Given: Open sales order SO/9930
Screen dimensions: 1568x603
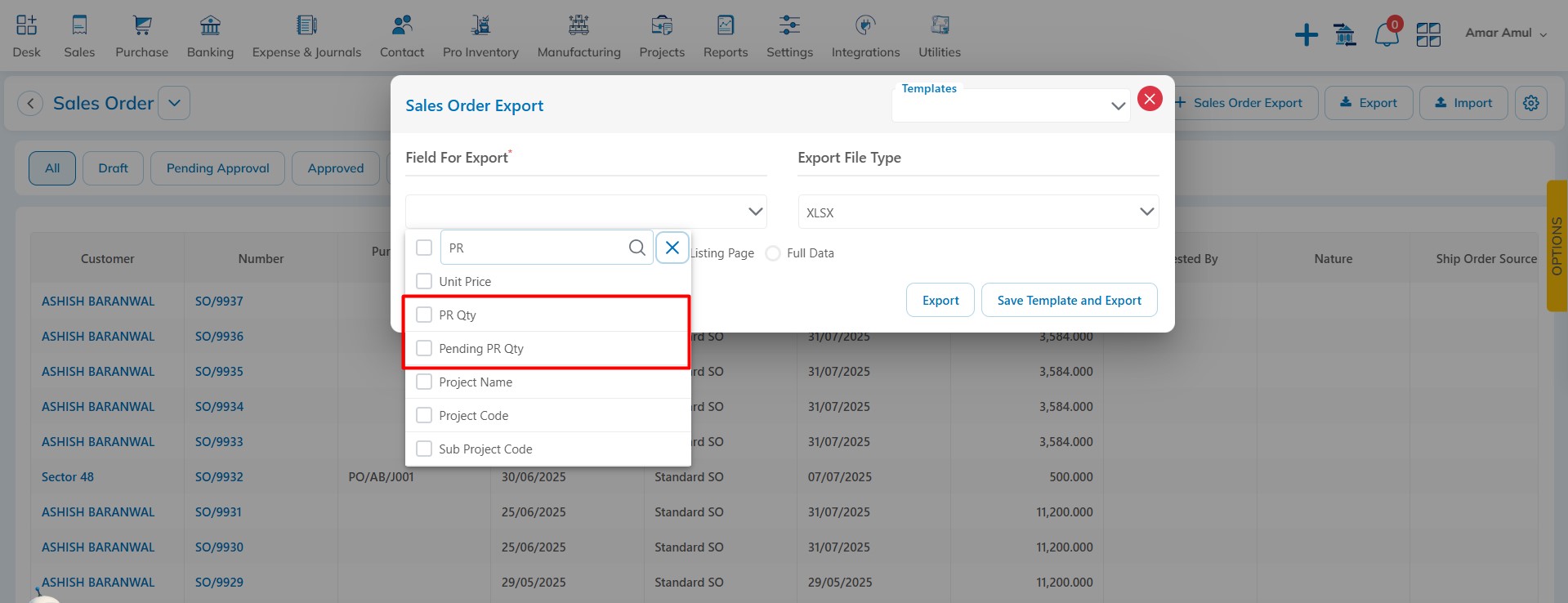Looking at the screenshot, I should (219, 547).
